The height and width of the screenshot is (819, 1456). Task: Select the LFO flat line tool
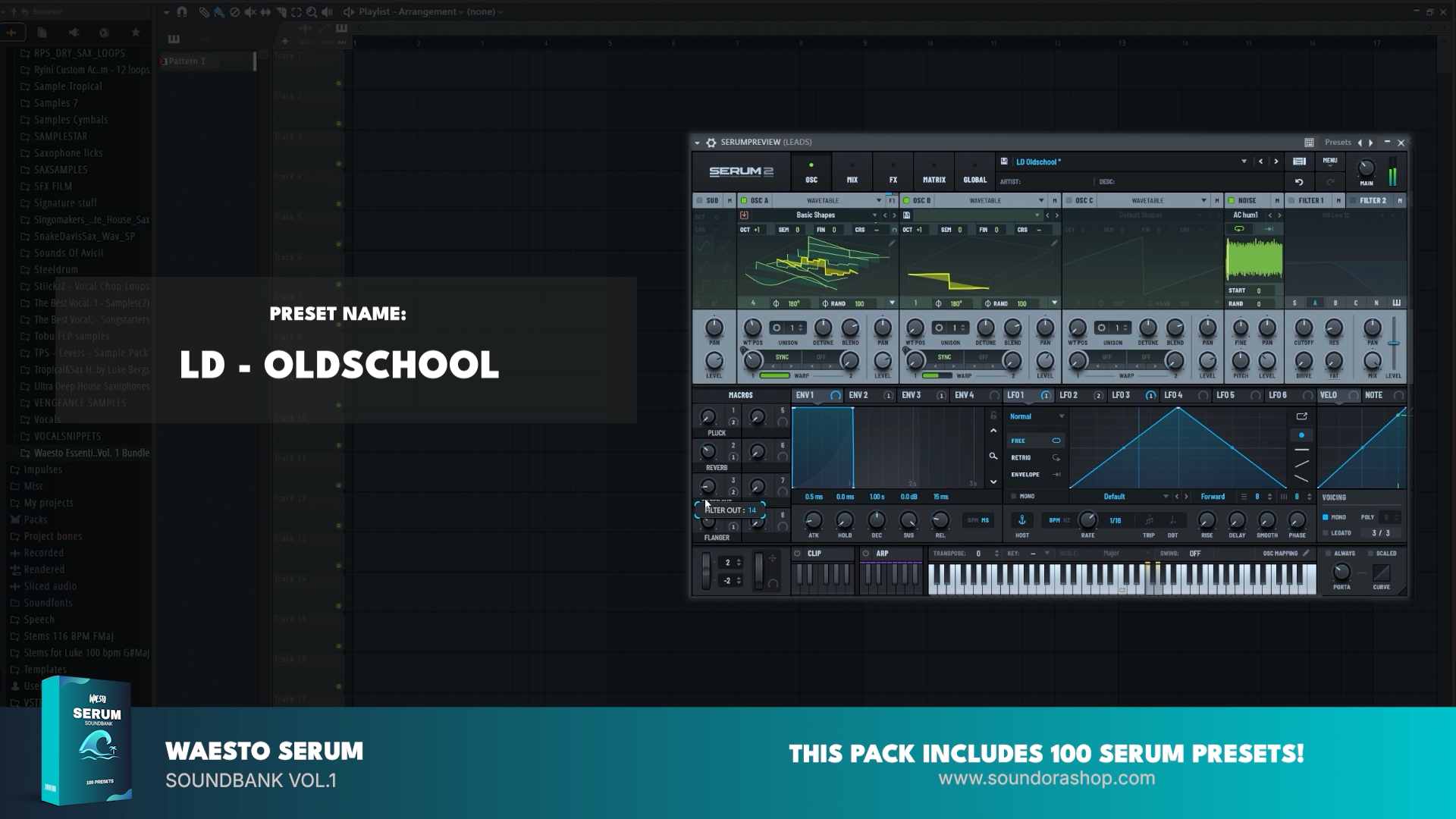pyautogui.click(x=1302, y=450)
